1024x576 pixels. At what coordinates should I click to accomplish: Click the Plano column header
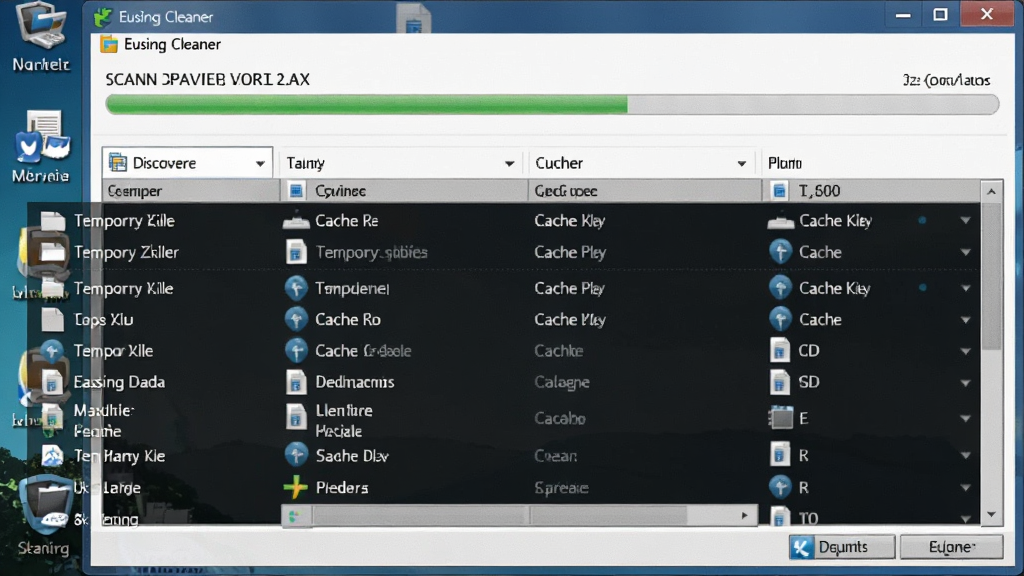(x=785, y=163)
